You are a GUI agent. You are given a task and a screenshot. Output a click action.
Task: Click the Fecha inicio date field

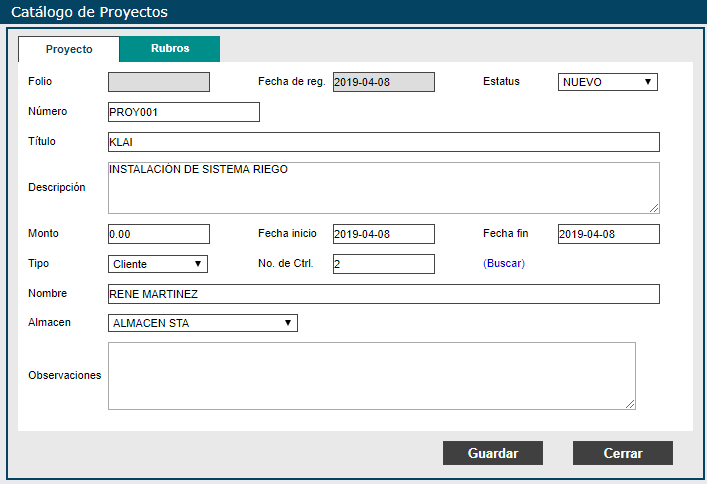[383, 234]
